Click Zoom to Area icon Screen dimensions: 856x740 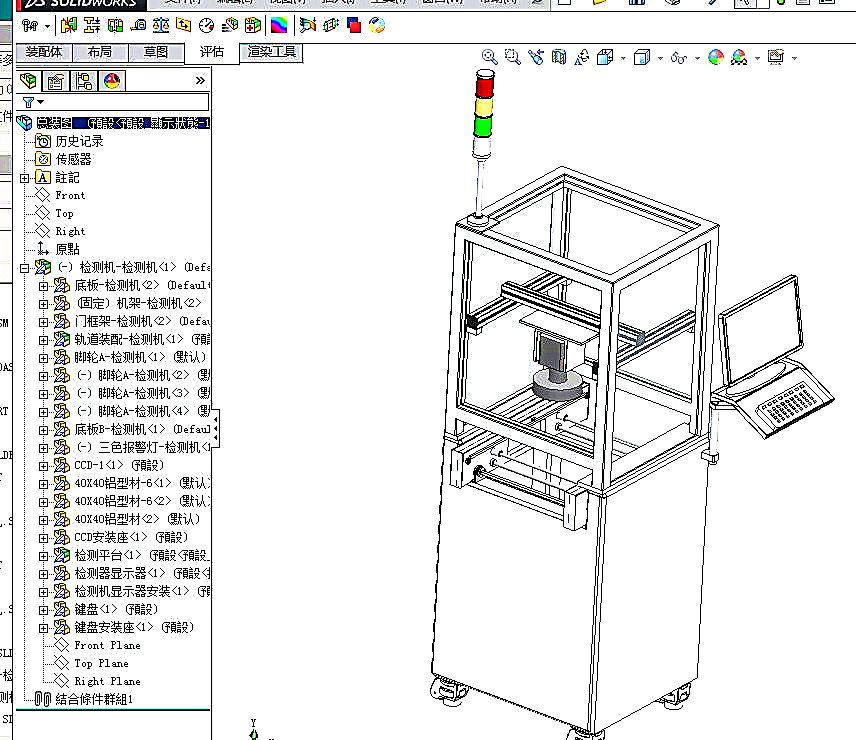pos(513,57)
